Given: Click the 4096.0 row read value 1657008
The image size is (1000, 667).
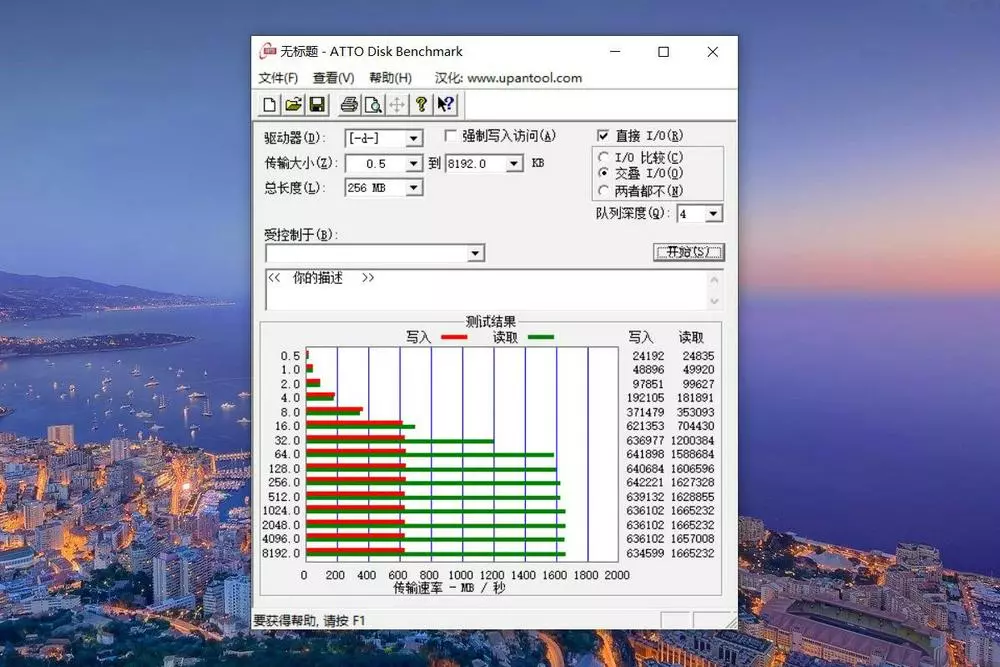Looking at the screenshot, I should pyautogui.click(x=693, y=538).
